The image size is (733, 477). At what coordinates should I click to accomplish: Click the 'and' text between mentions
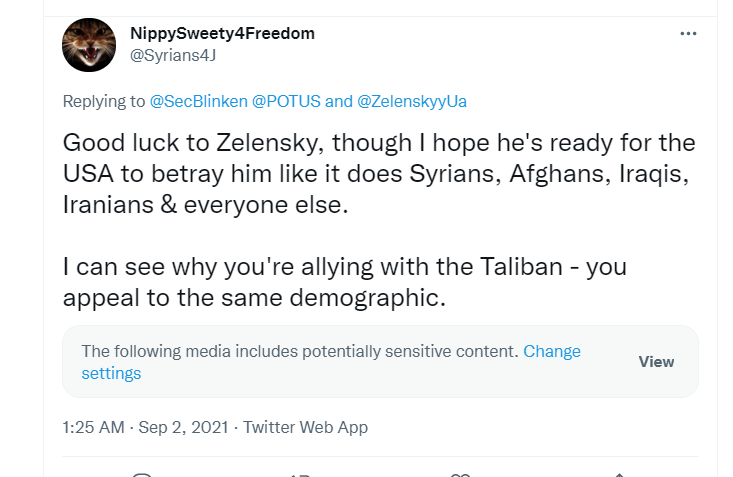[x=339, y=101]
